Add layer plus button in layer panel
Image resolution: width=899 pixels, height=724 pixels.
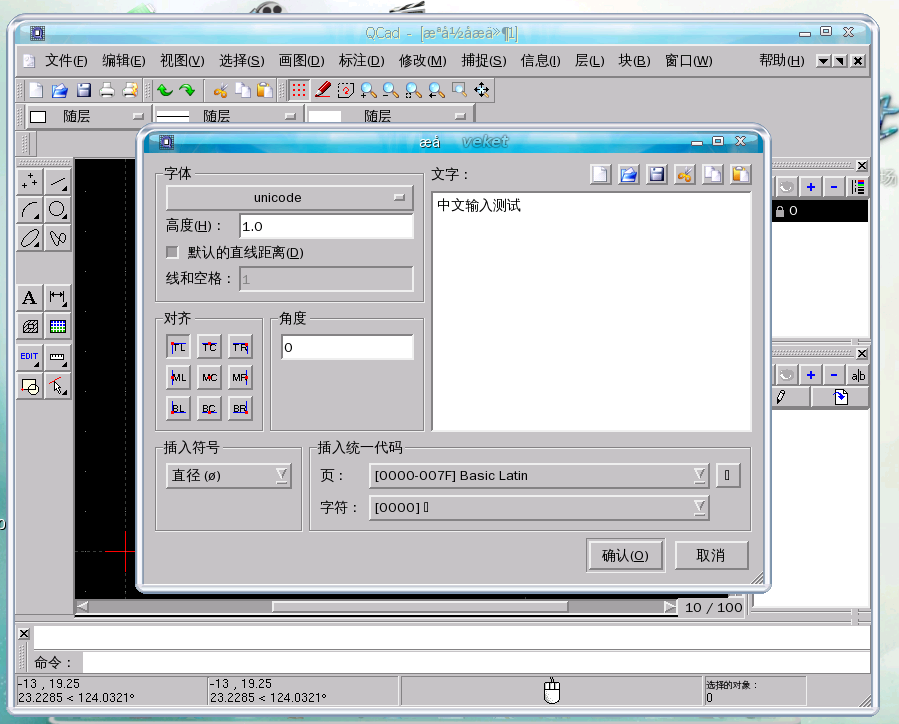tap(811, 187)
